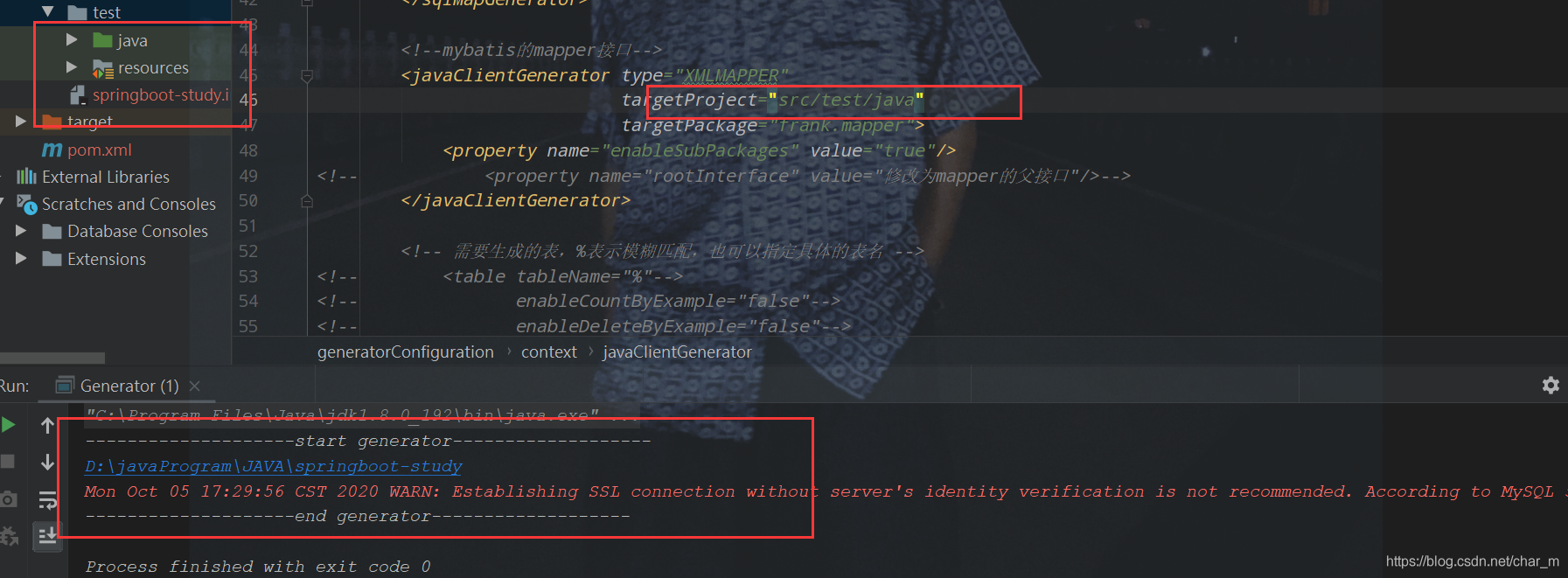This screenshot has width=1568, height=578.
Task: Click the green java folder icon
Action: (103, 40)
